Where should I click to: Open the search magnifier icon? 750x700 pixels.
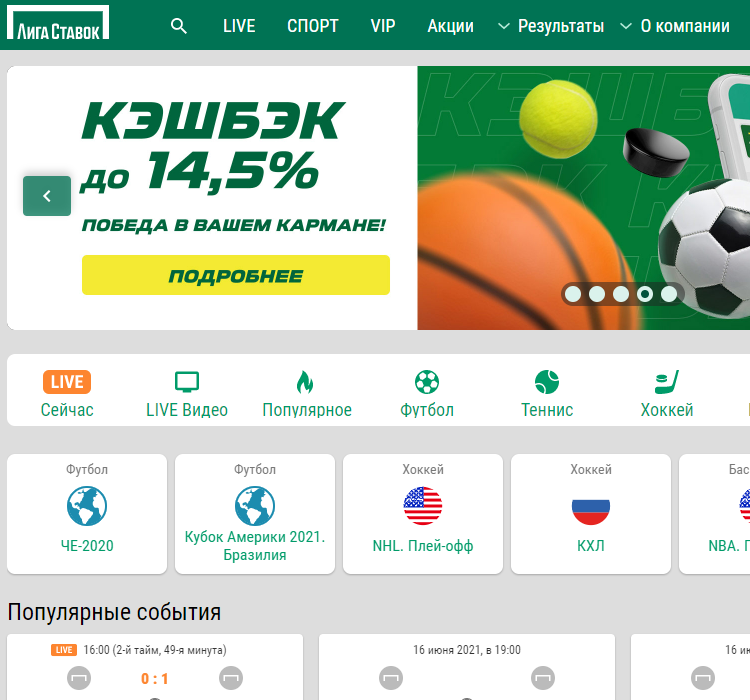pyautogui.click(x=179, y=26)
